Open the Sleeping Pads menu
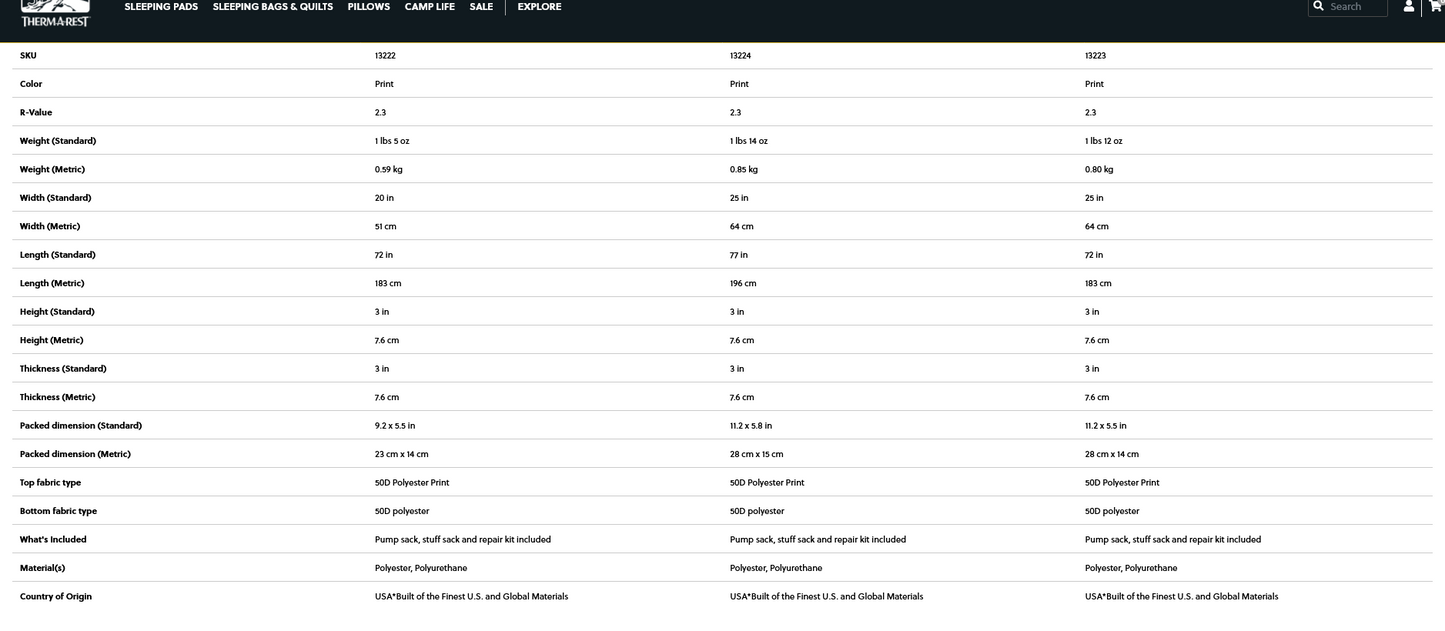 161,7
